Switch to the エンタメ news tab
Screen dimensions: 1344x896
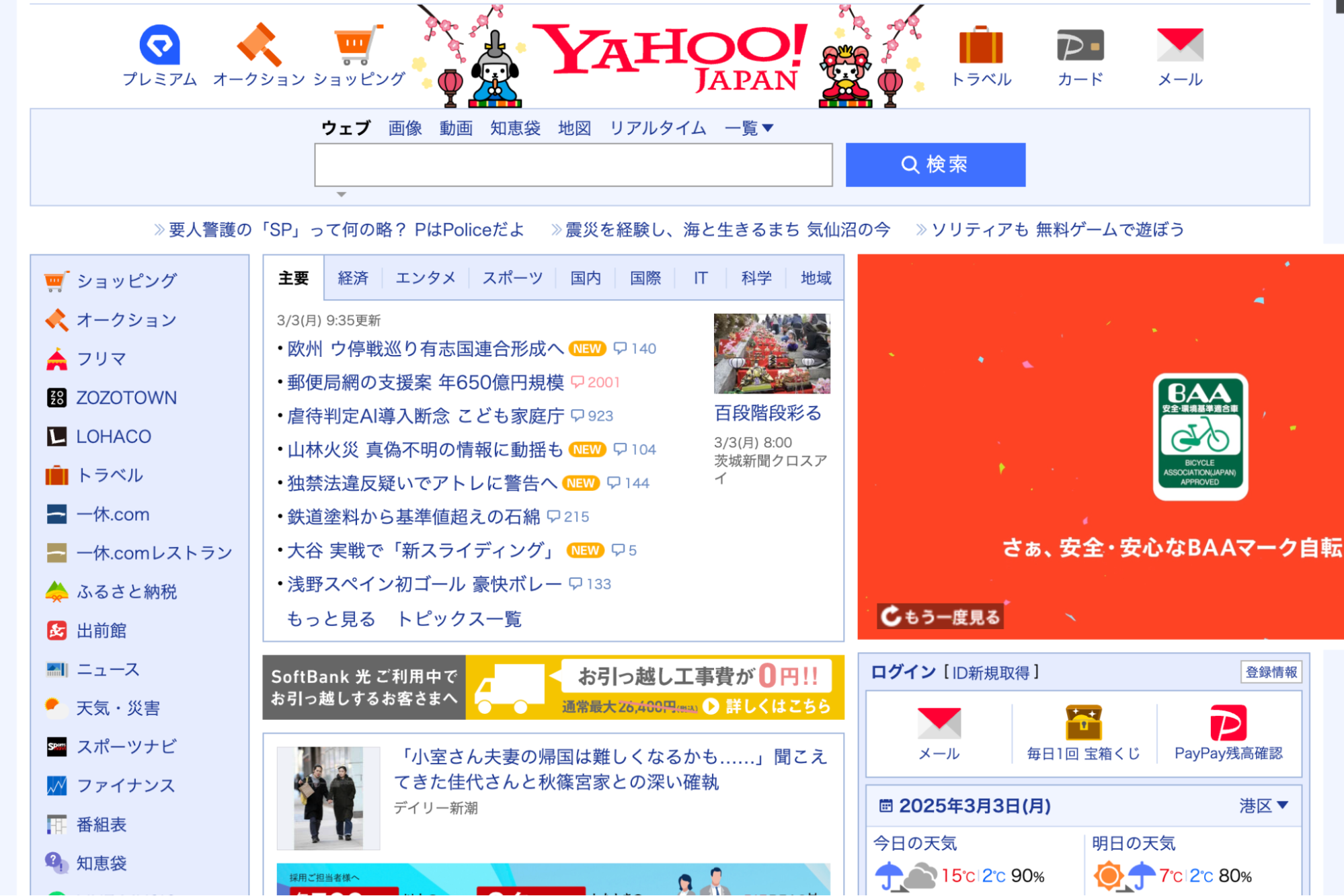(x=426, y=278)
